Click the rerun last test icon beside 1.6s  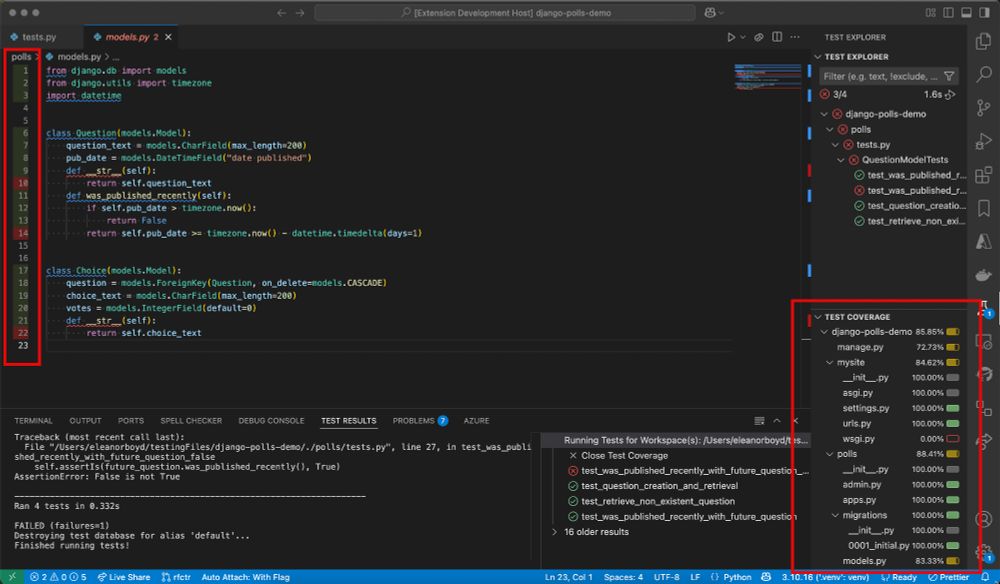click(x=950, y=94)
